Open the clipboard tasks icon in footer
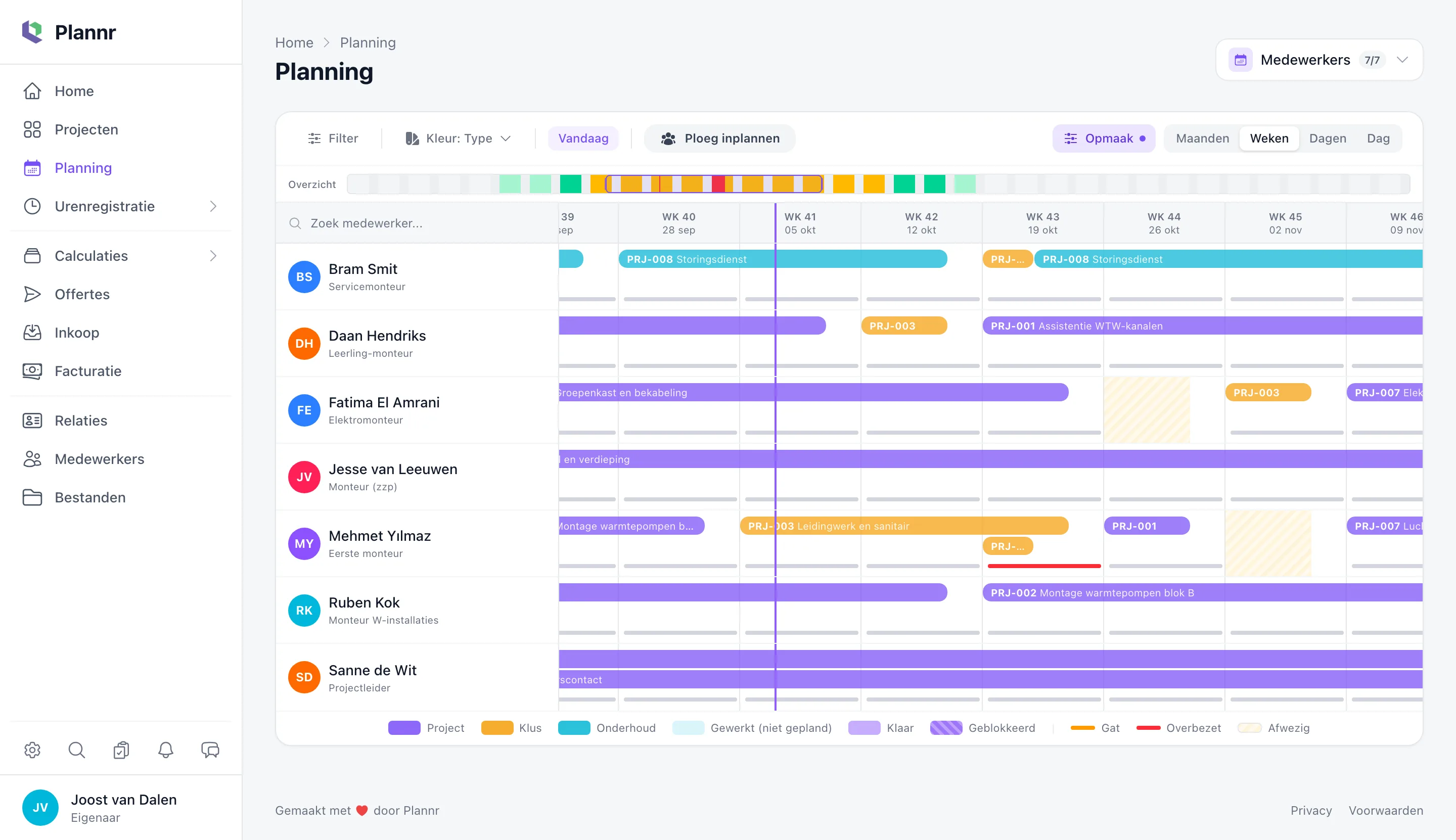The width and height of the screenshot is (1456, 840). pos(121,750)
